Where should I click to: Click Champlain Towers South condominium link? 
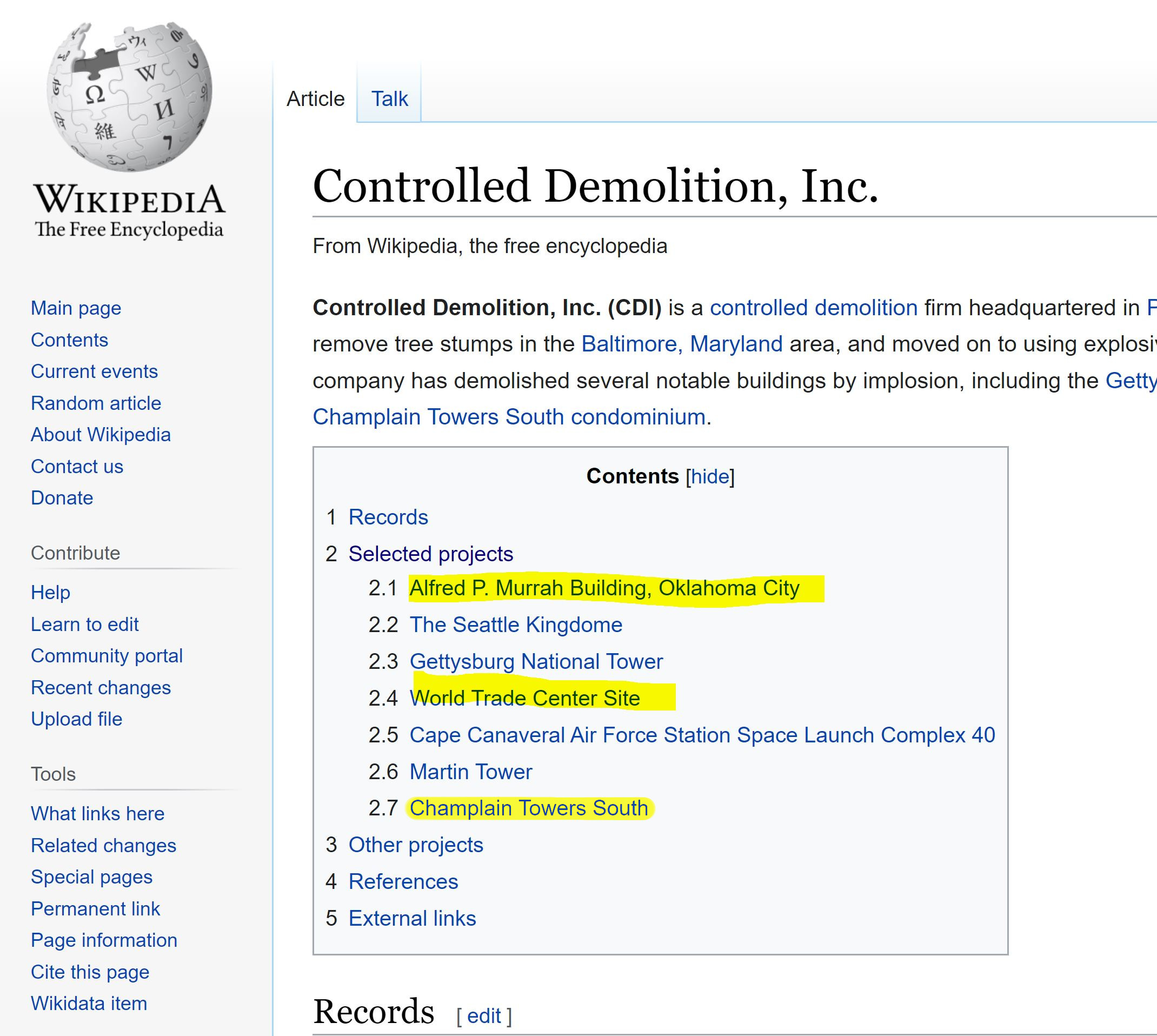509,417
